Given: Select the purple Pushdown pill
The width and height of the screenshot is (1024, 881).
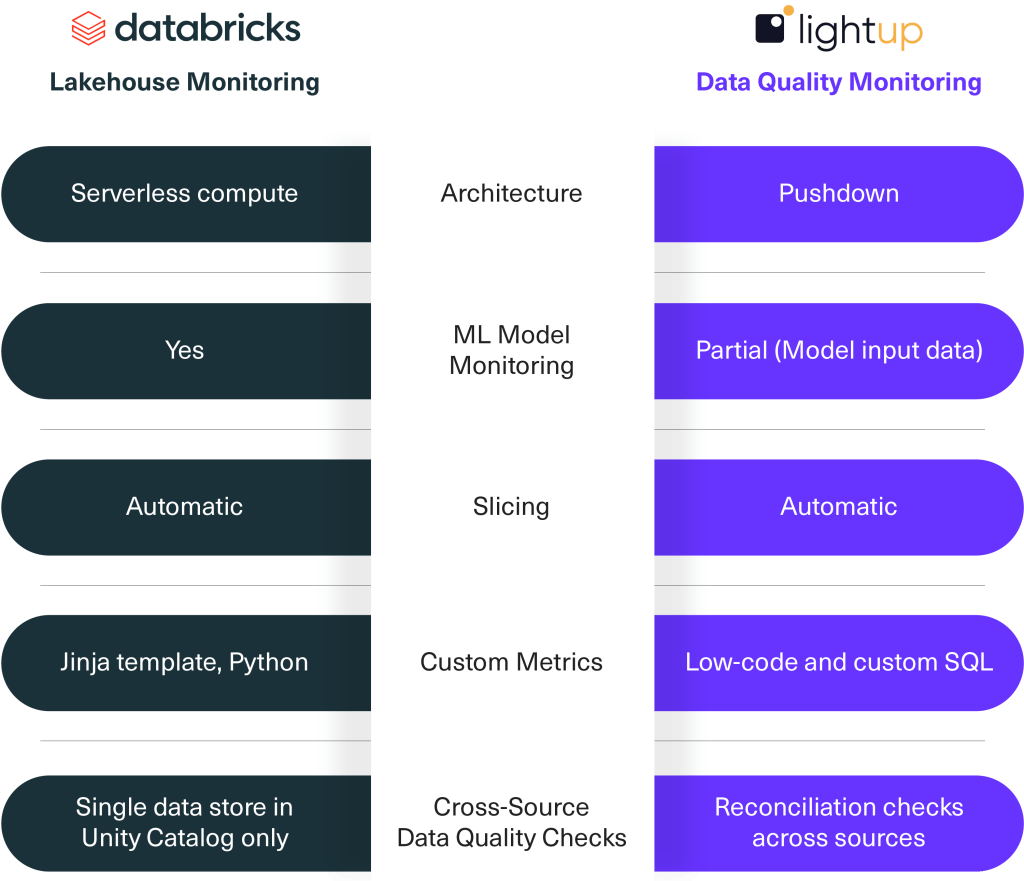Looking at the screenshot, I should pyautogui.click(x=839, y=194).
